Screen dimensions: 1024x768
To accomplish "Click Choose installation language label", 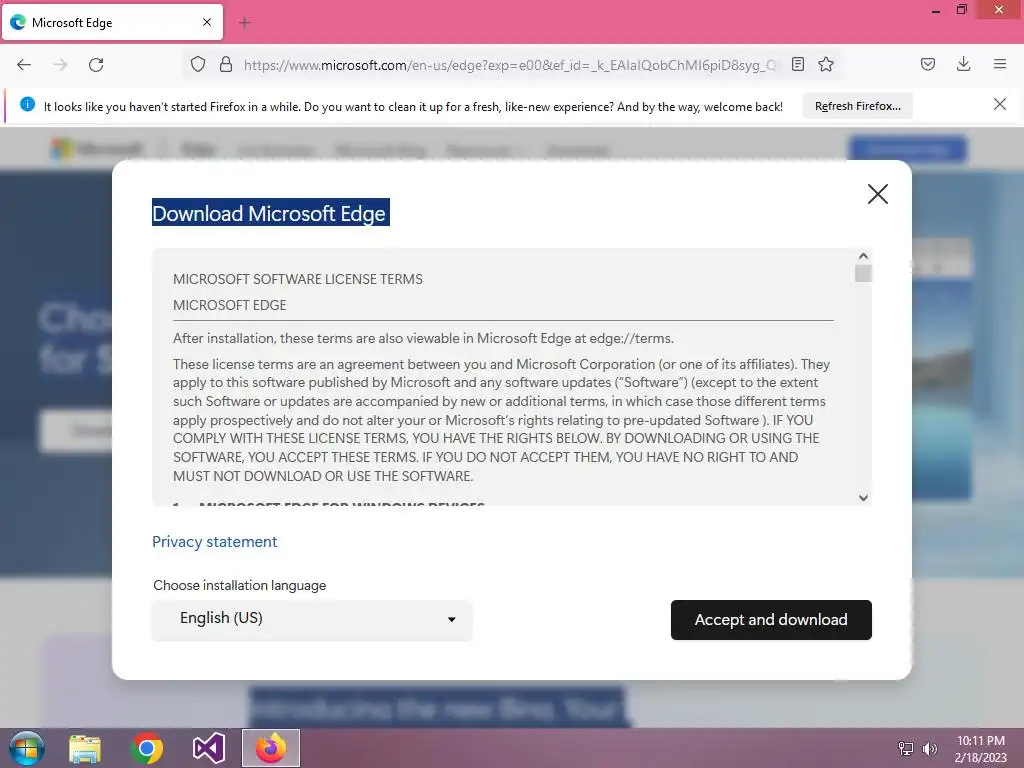I will point(240,585).
